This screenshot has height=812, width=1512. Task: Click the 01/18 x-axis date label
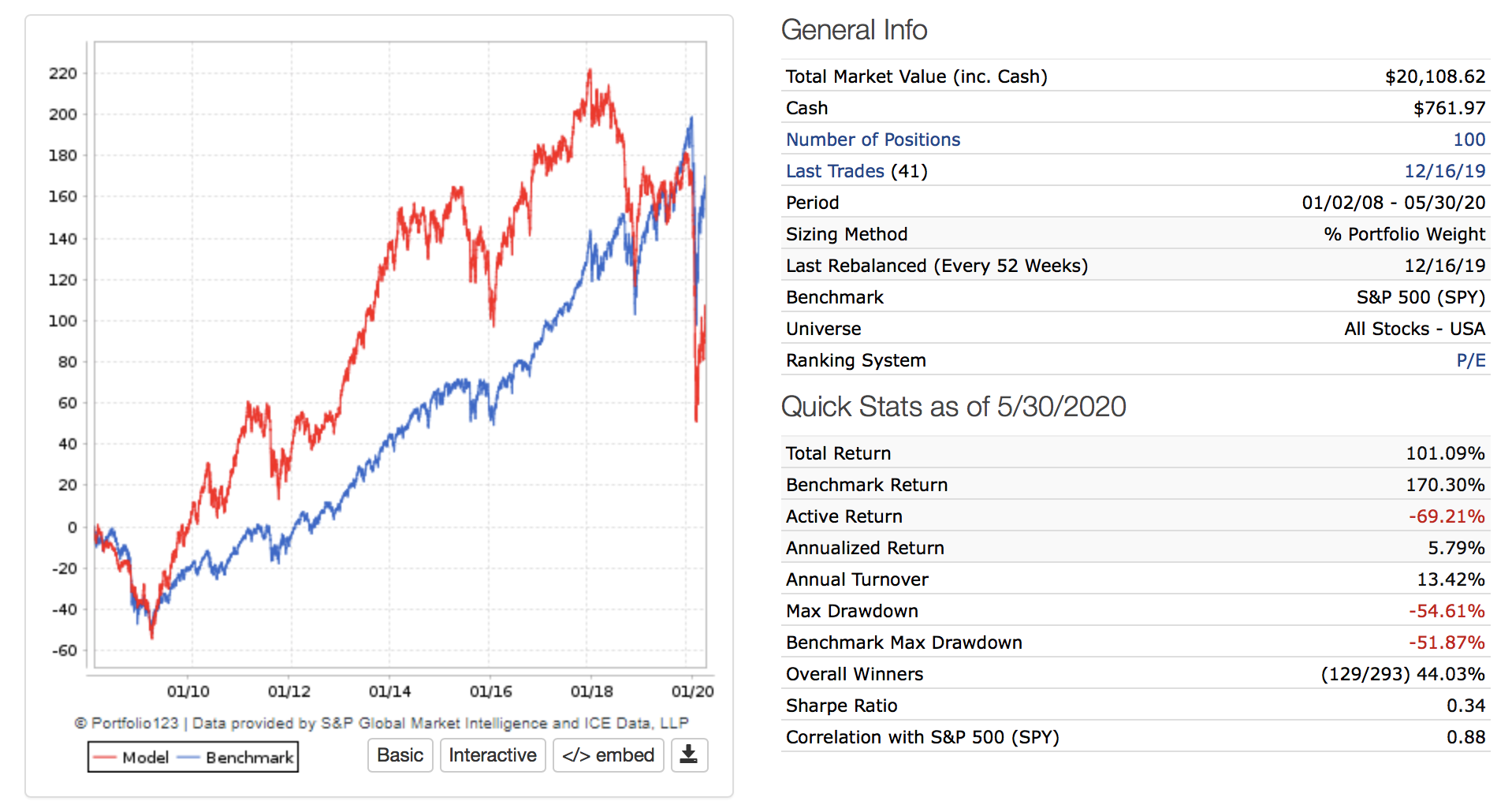pyautogui.click(x=591, y=691)
